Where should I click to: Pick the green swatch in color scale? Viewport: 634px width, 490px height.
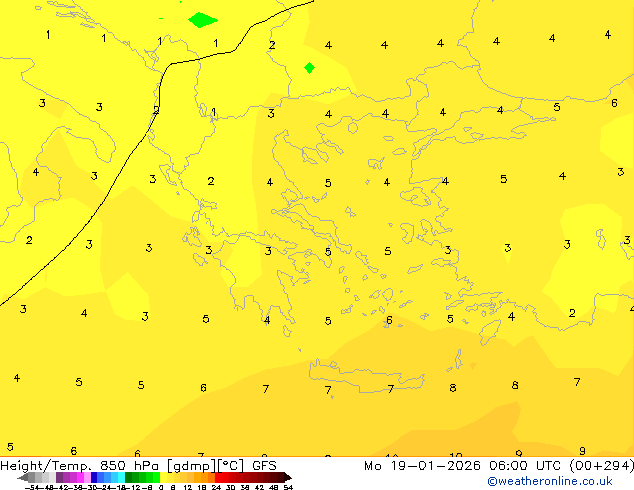(140, 477)
